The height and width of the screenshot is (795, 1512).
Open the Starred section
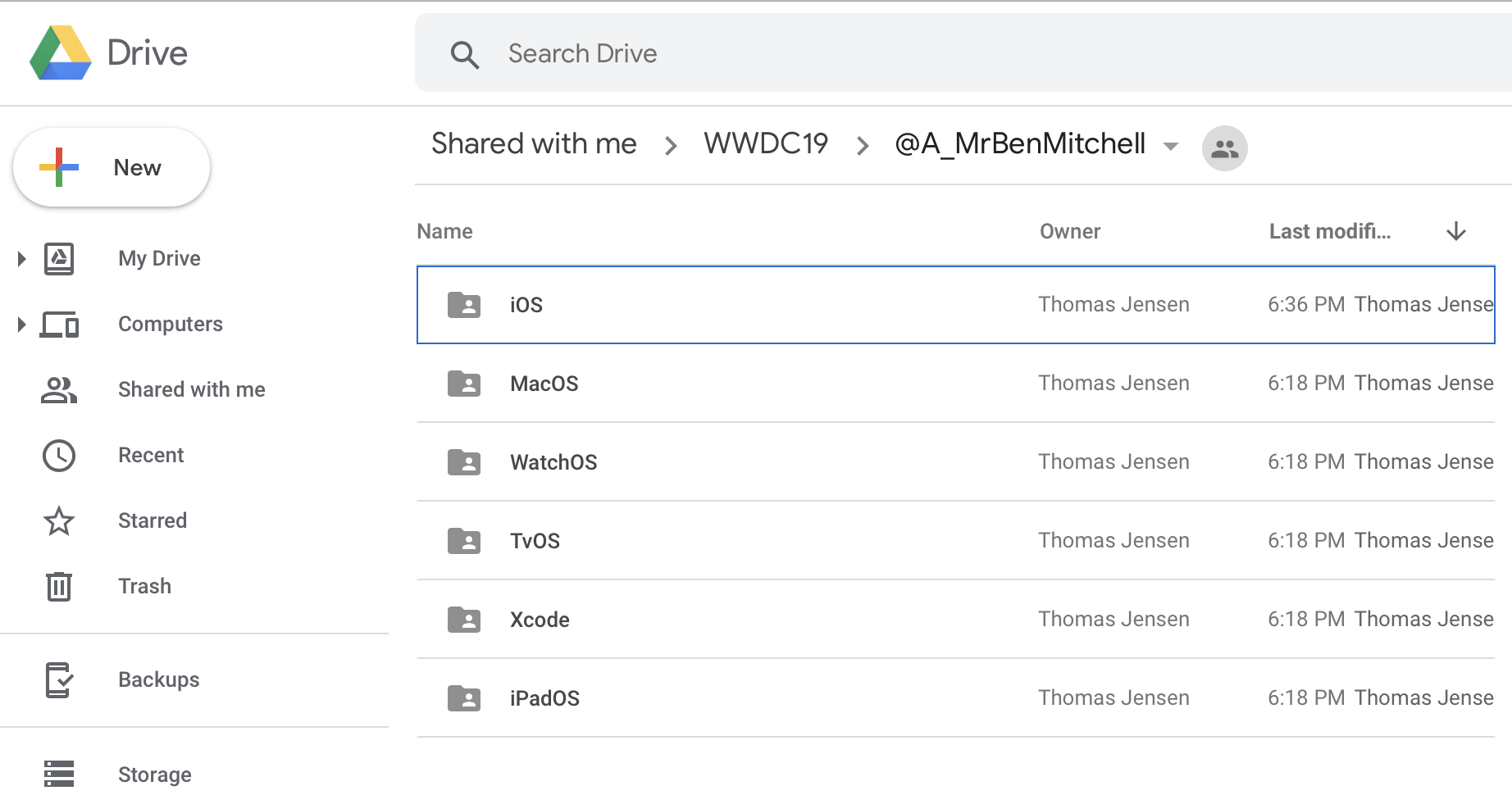153,520
